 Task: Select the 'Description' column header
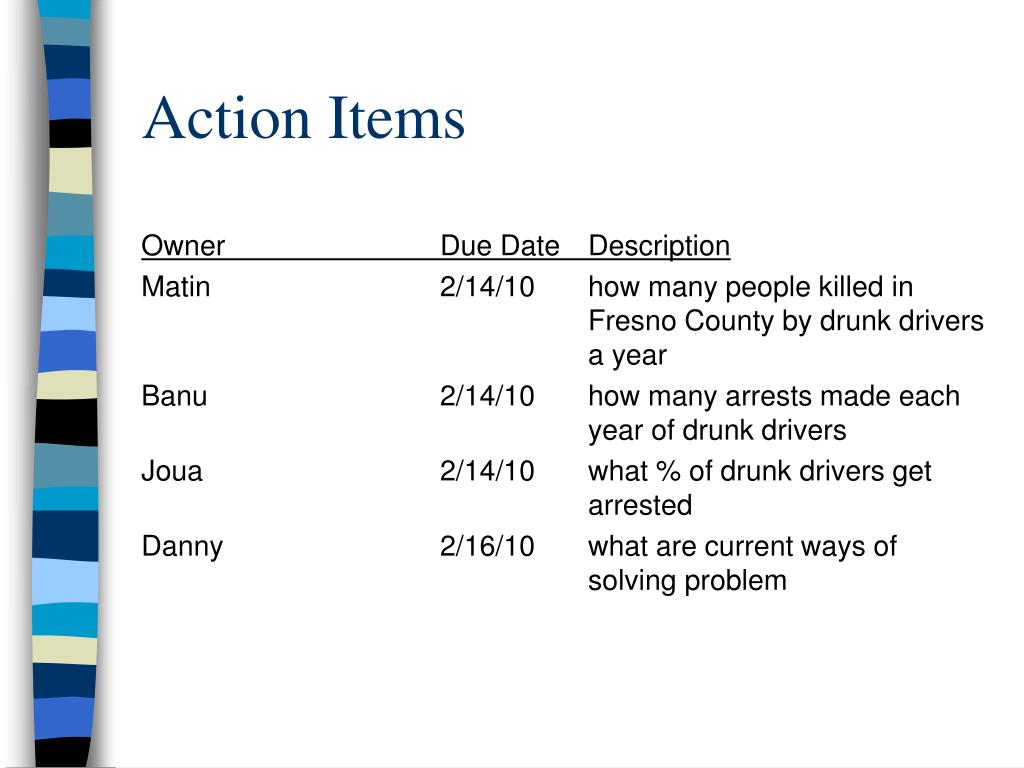[x=659, y=246]
